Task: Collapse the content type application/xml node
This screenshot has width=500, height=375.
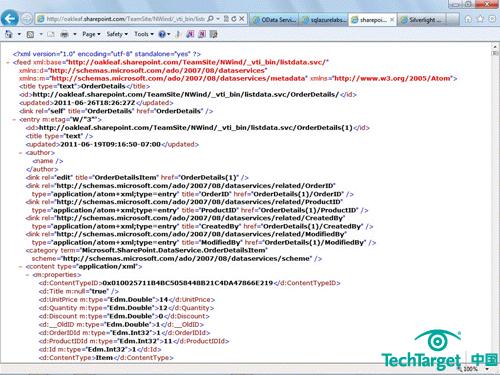Action: [21, 267]
